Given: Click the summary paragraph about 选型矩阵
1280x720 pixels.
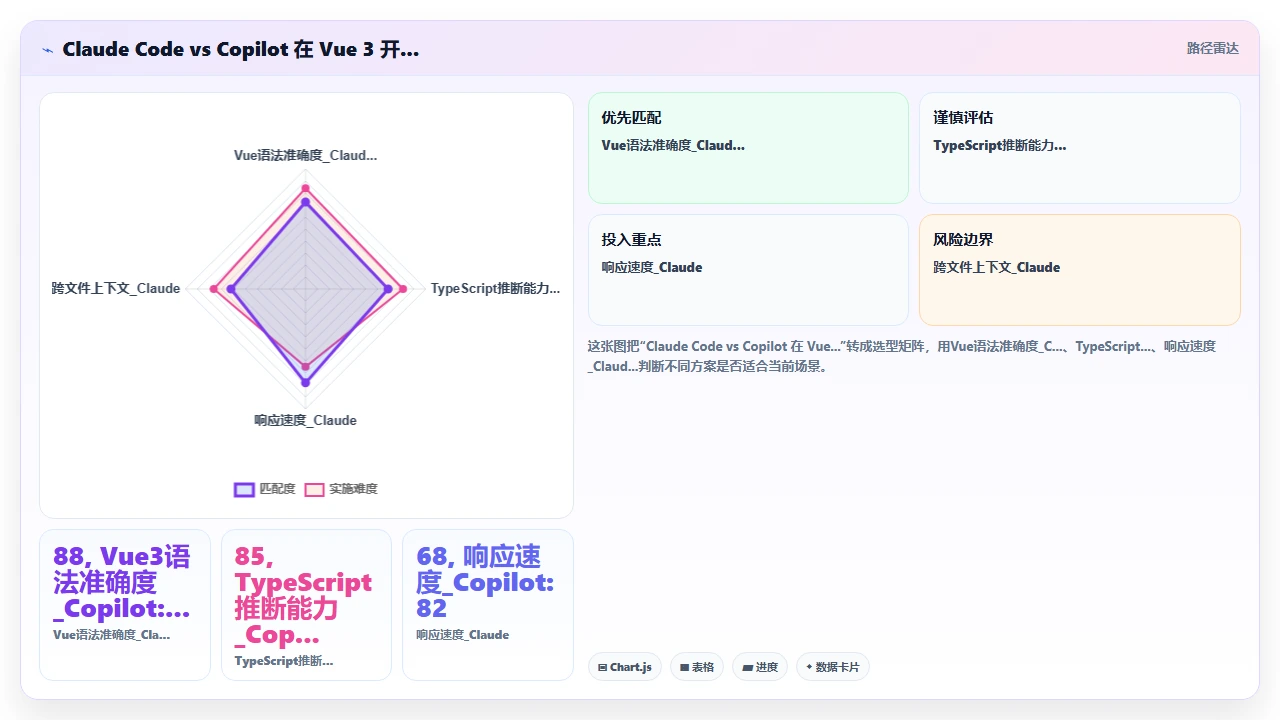Looking at the screenshot, I should (902, 356).
